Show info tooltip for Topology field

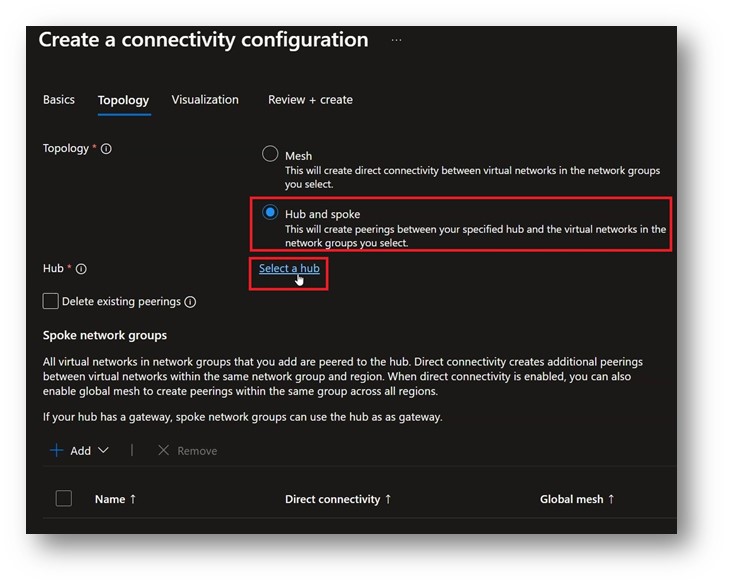coord(106,149)
